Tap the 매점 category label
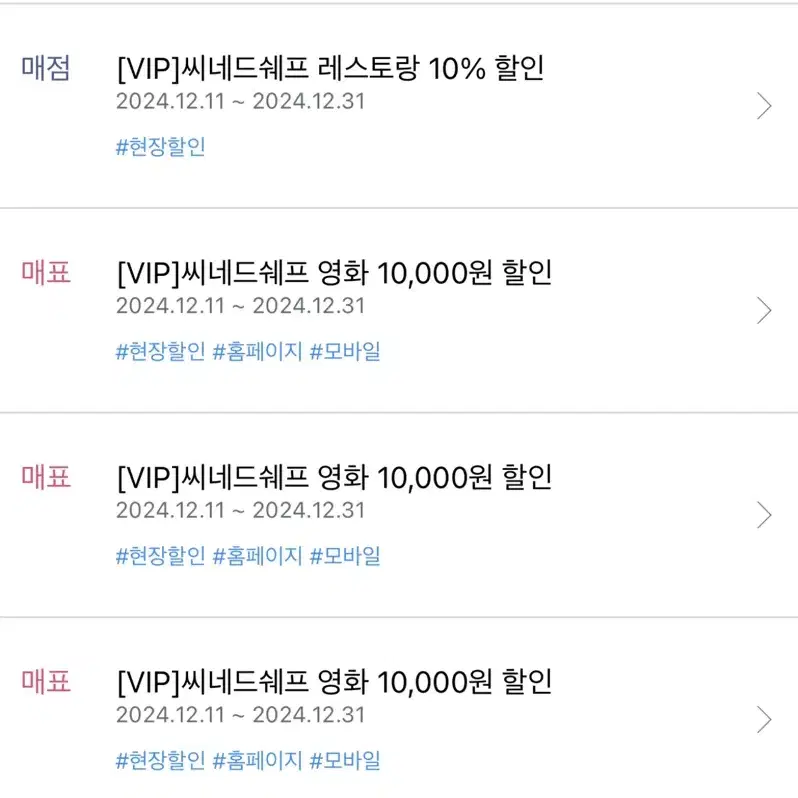The image size is (798, 798). pyautogui.click(x=45, y=68)
